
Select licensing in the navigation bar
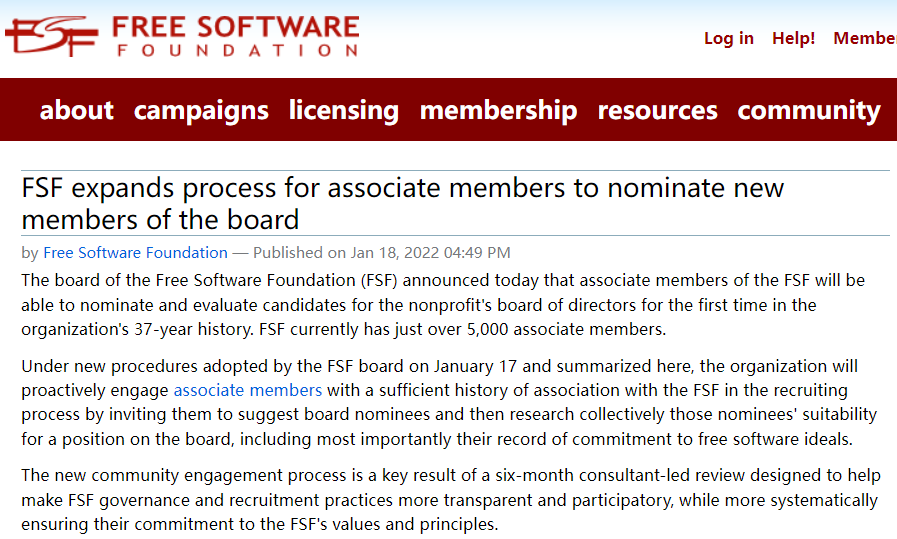point(344,110)
